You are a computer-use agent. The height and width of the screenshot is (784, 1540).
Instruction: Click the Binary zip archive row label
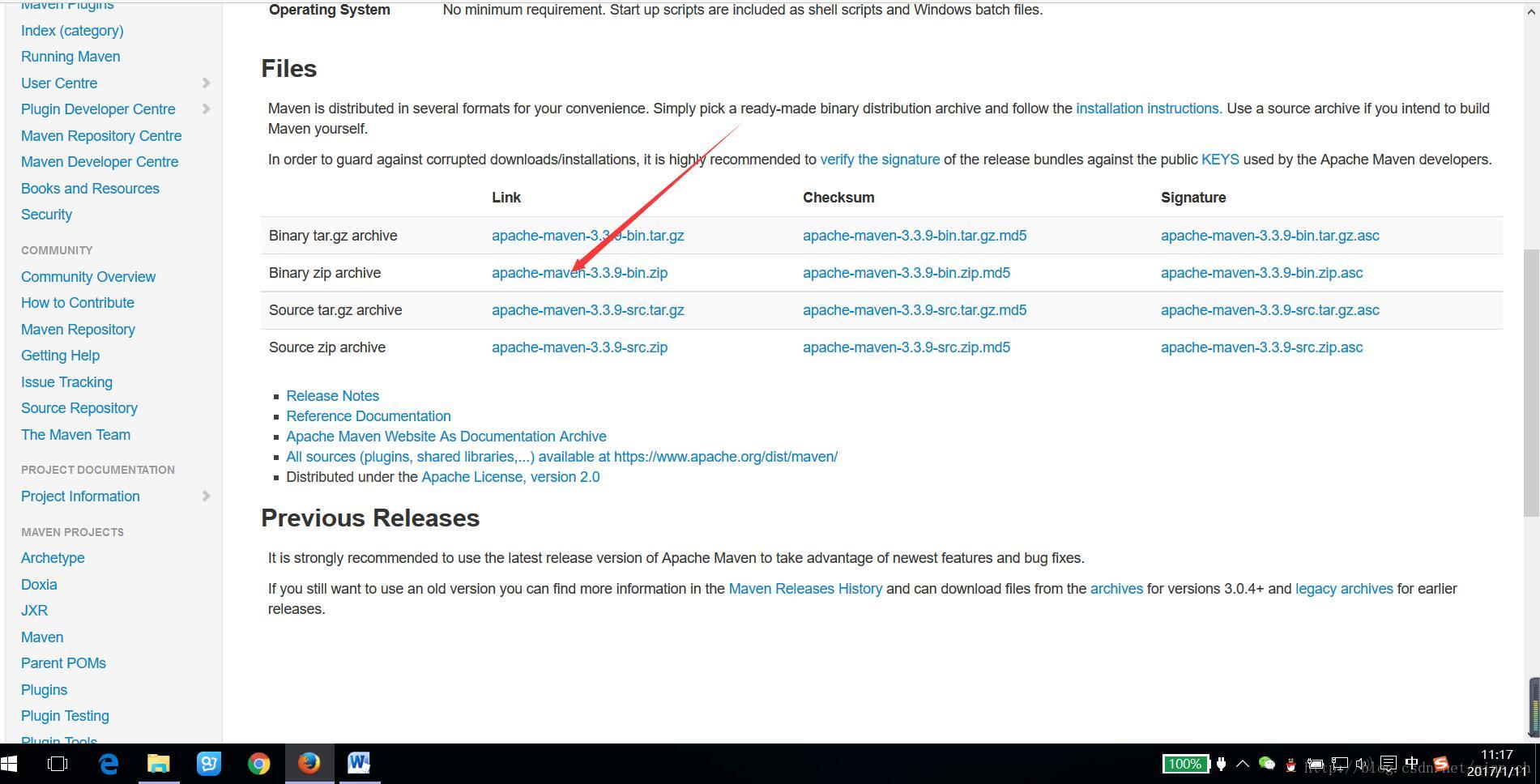[325, 273]
